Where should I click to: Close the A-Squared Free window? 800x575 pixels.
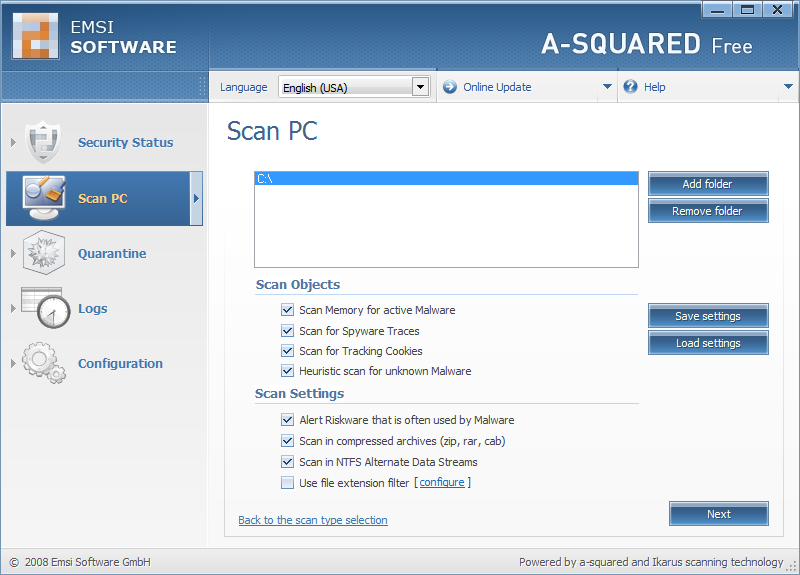pos(778,10)
